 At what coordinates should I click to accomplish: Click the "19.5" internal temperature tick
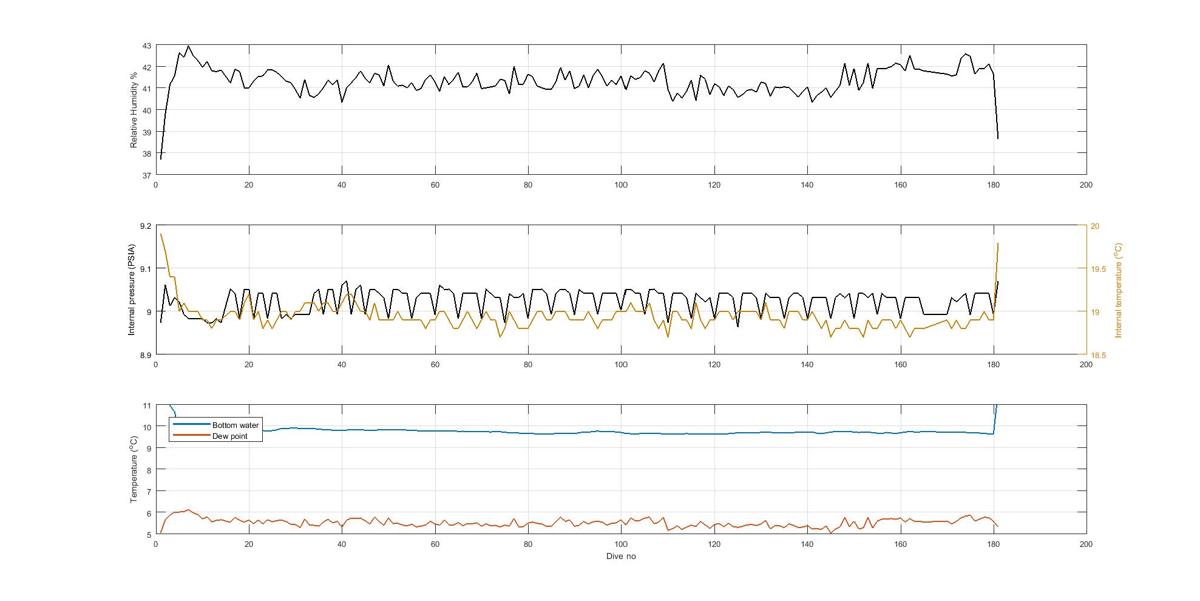[x=1099, y=269]
